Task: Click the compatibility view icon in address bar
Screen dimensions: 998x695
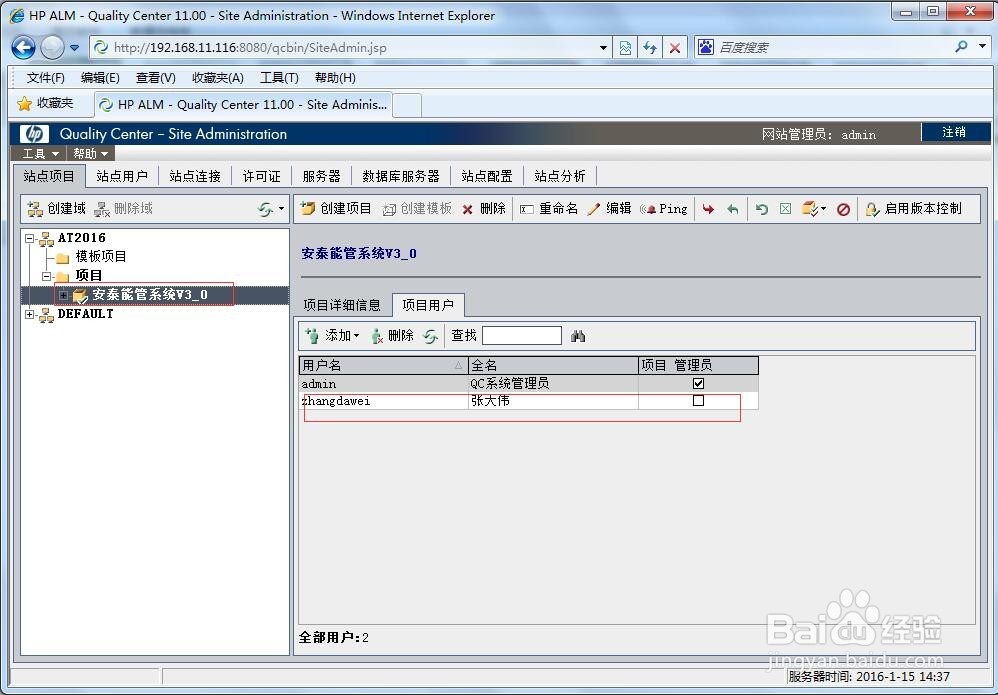Action: tap(625, 48)
